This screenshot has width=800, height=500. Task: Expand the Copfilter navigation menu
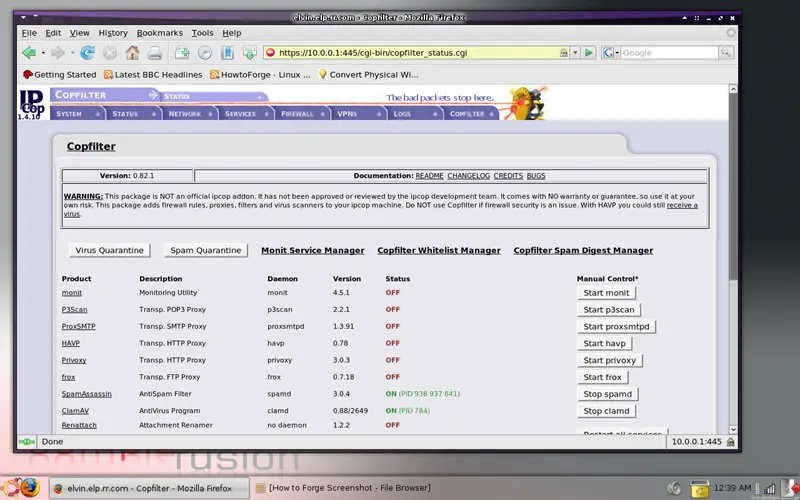(x=470, y=114)
